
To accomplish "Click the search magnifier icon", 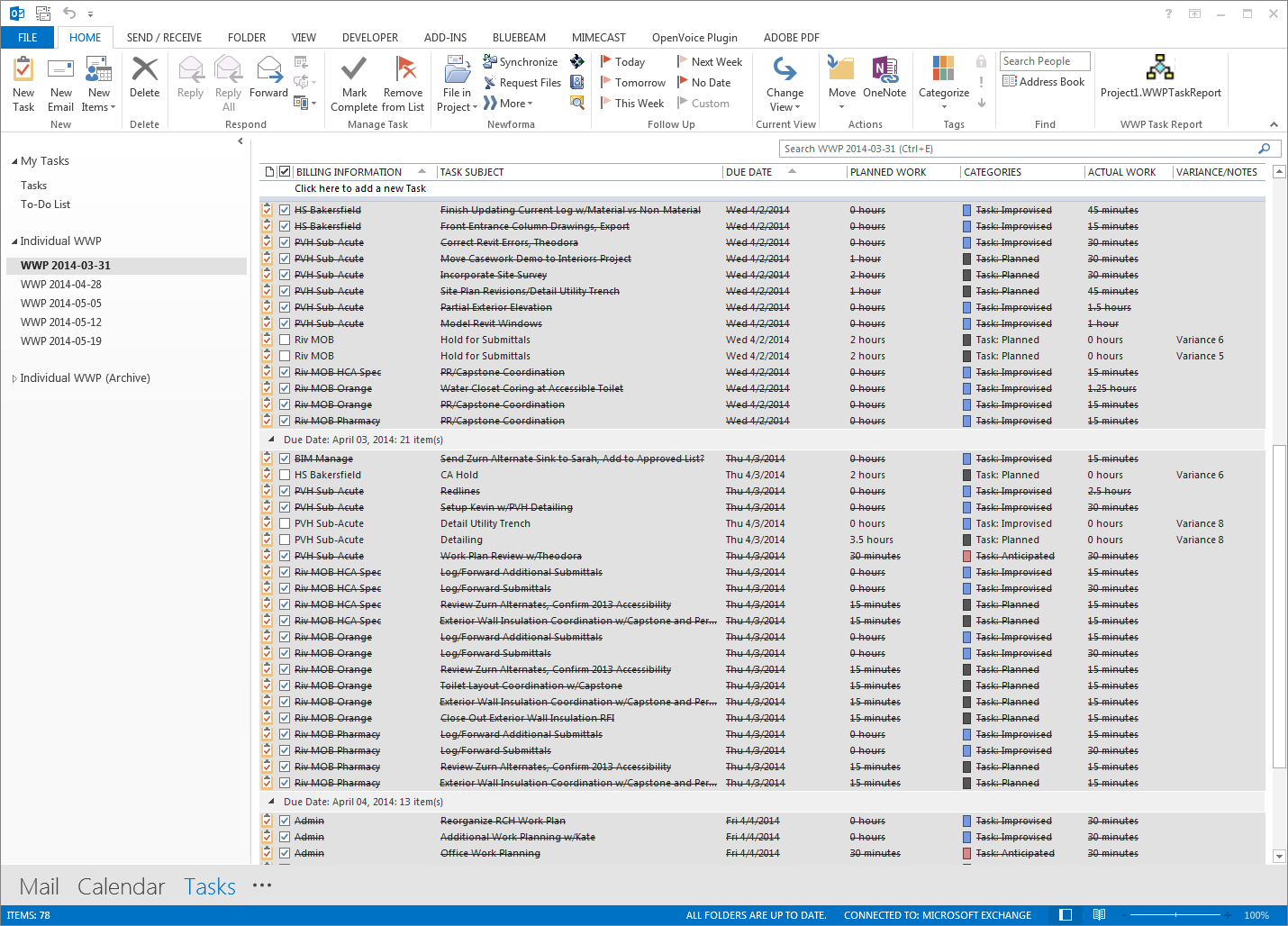I will coord(1265,149).
